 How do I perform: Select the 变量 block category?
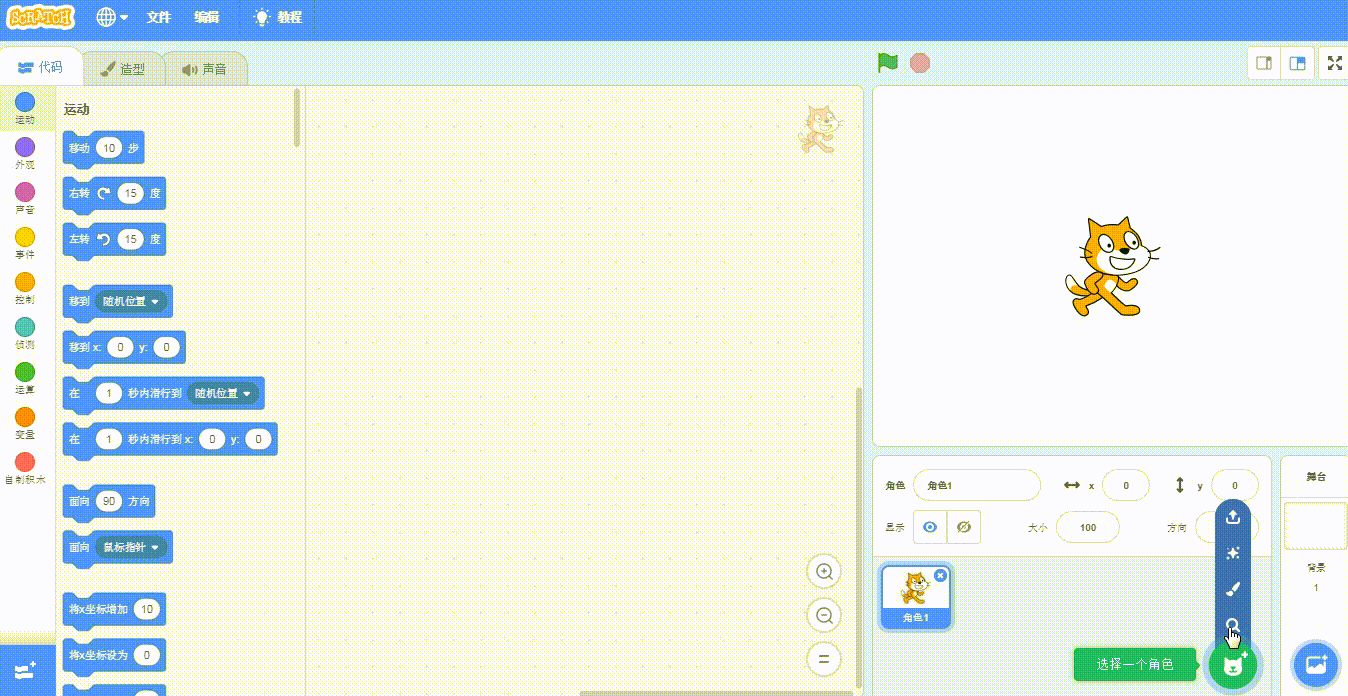[x=25, y=423]
